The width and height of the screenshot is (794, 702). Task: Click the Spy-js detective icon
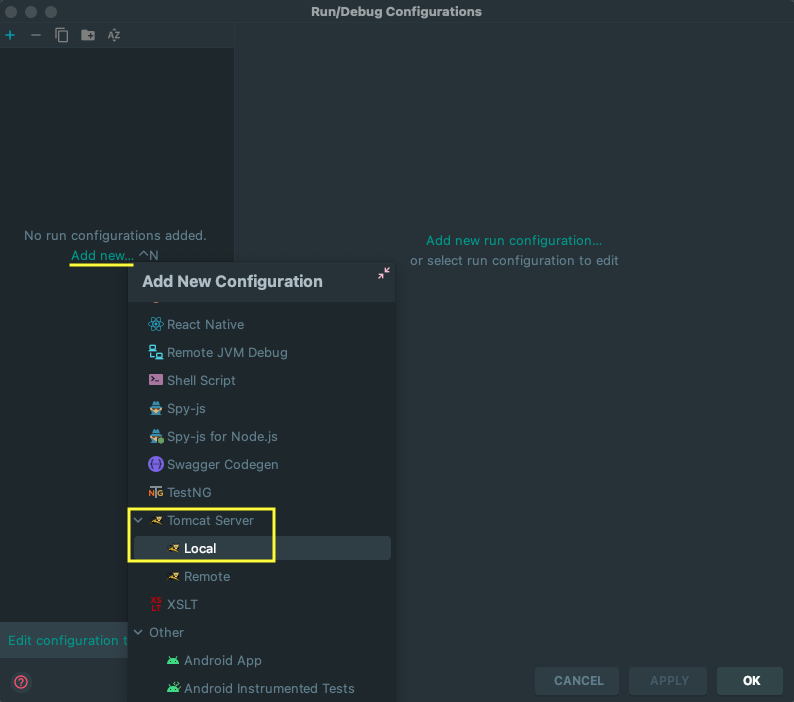(155, 408)
